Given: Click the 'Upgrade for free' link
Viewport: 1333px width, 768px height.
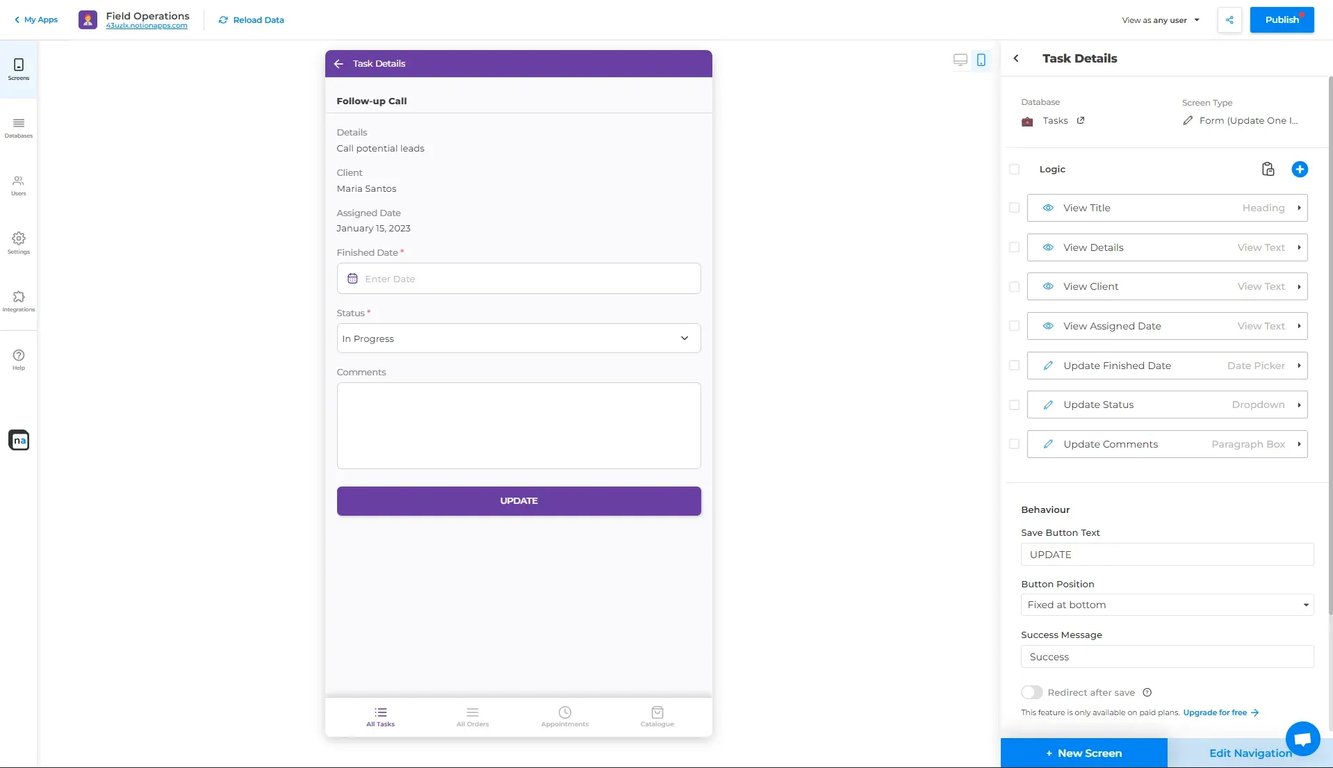Looking at the screenshot, I should point(1220,713).
